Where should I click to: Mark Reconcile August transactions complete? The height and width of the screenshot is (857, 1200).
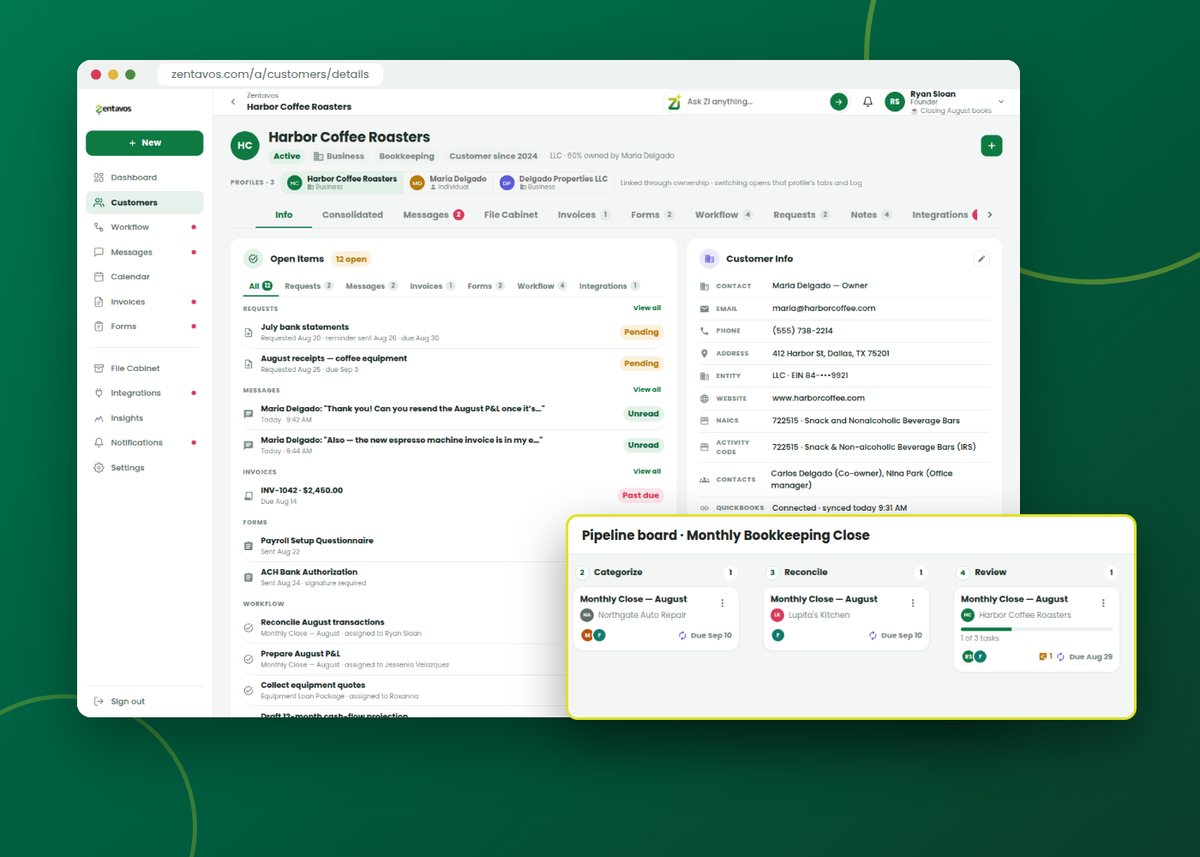(x=249, y=627)
